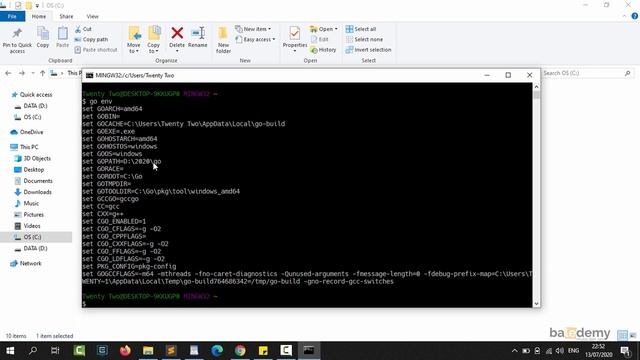Open the Open dropdown in ribbon
The width and height of the screenshot is (640, 360).
[324, 29]
